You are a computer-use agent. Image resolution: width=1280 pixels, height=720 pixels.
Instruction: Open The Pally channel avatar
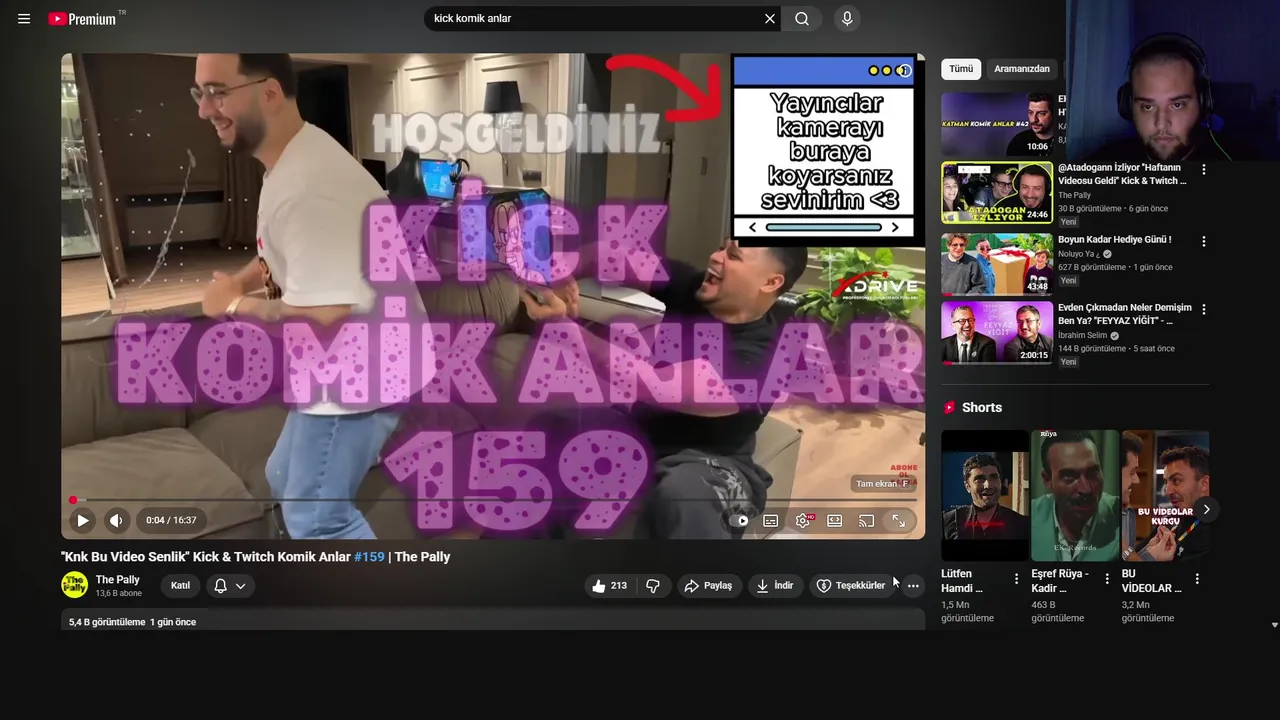[x=75, y=585]
